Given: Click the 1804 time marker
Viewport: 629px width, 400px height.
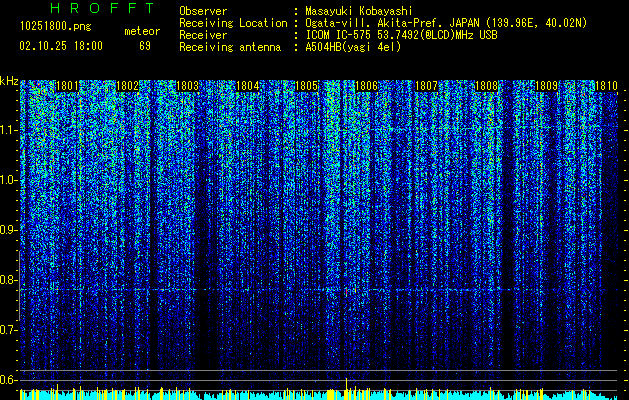Looking at the screenshot, I should coord(248,86).
